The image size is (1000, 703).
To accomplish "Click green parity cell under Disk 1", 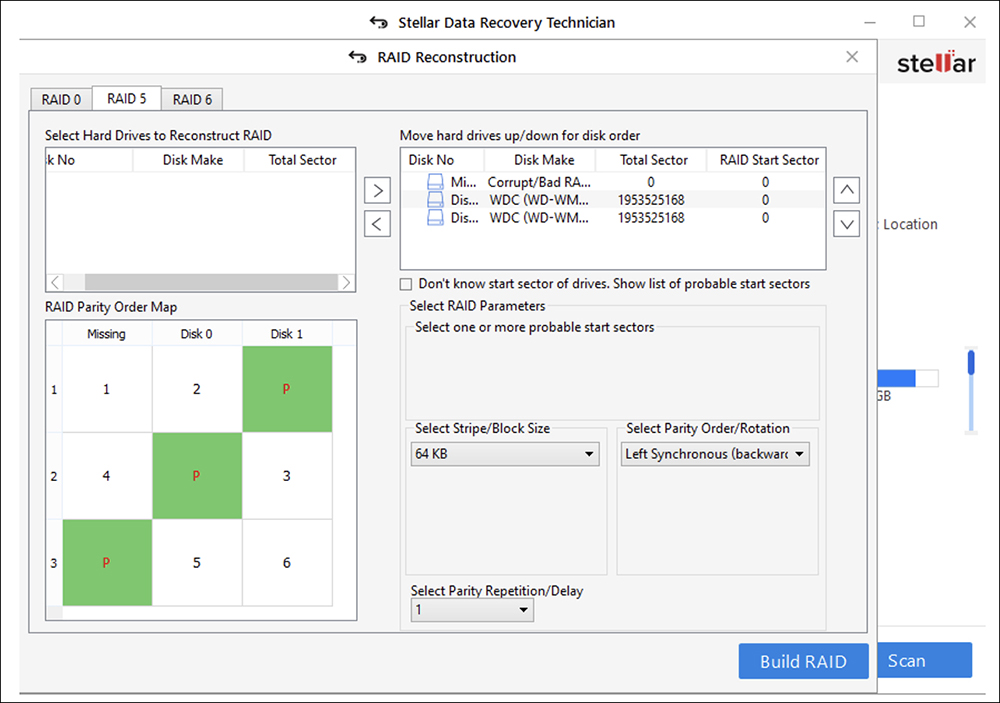I will tap(287, 389).
